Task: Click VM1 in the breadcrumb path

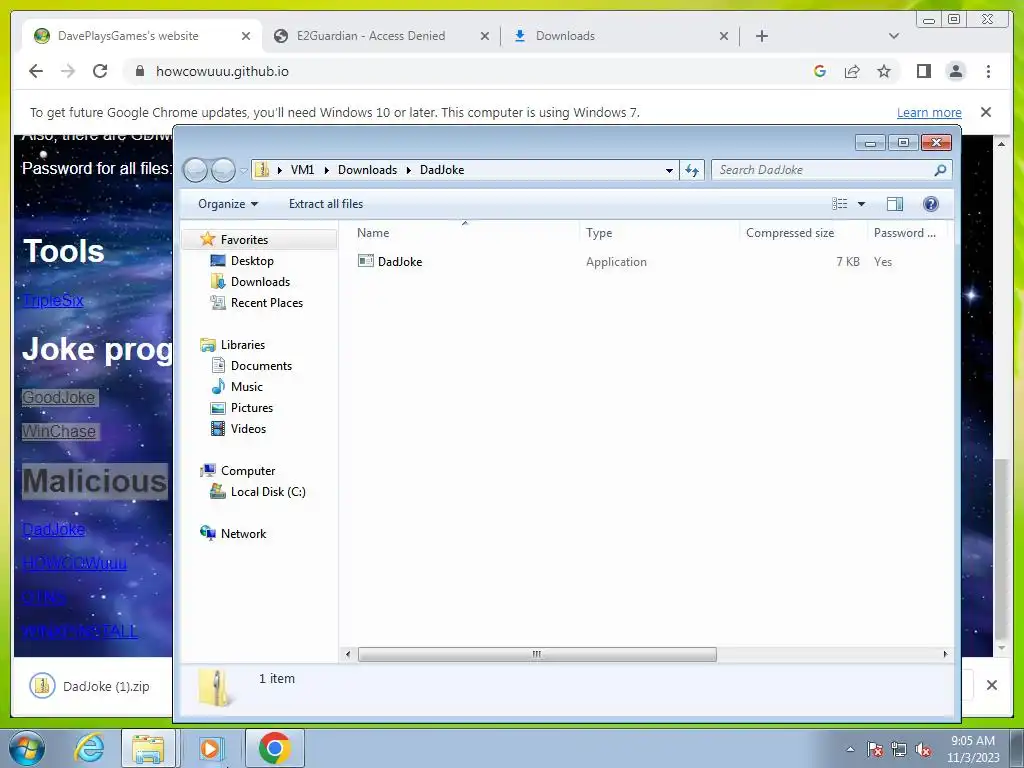Action: pos(302,170)
